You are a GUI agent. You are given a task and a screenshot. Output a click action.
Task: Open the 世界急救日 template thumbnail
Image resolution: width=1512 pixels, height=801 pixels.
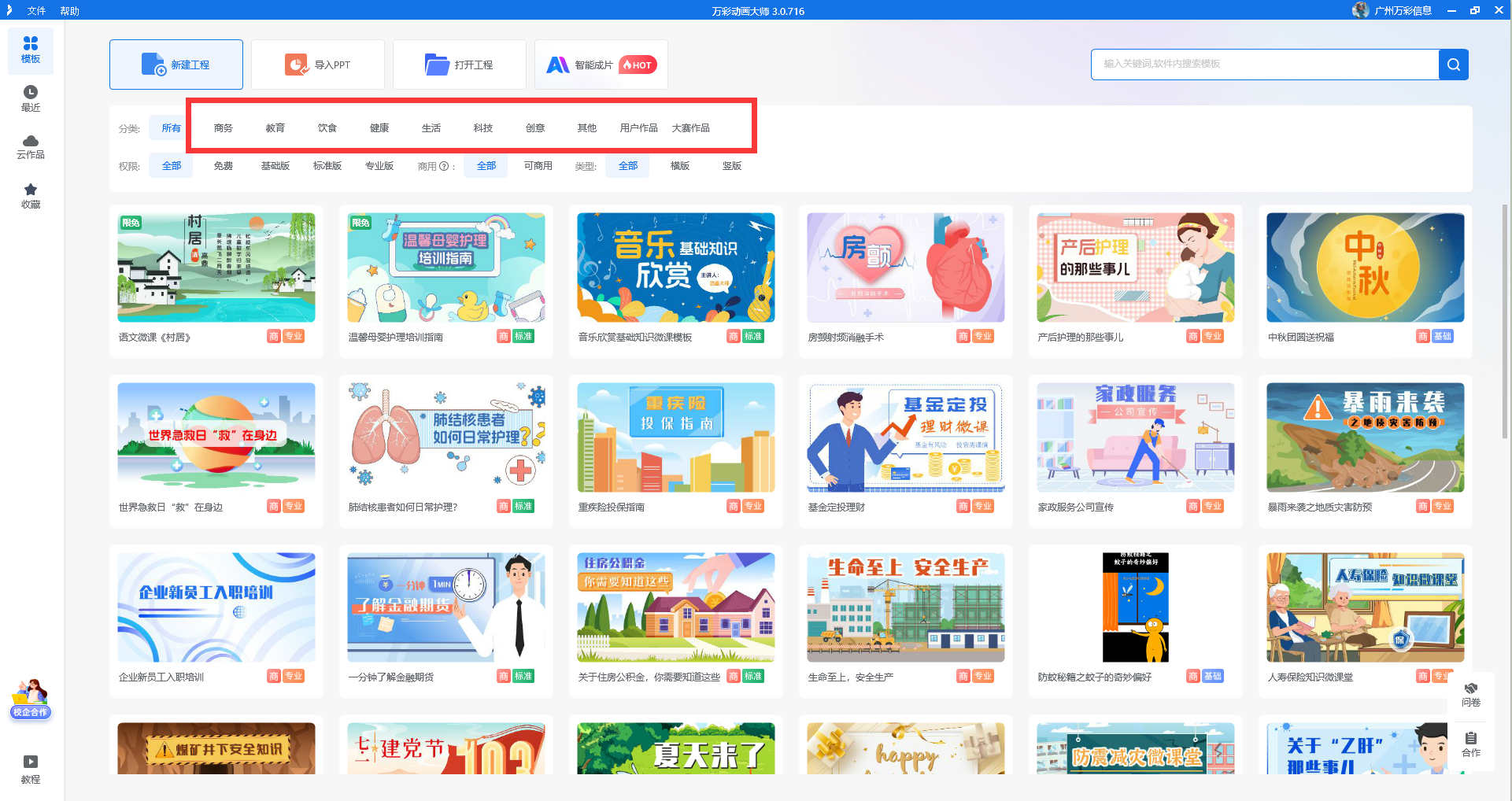click(216, 437)
